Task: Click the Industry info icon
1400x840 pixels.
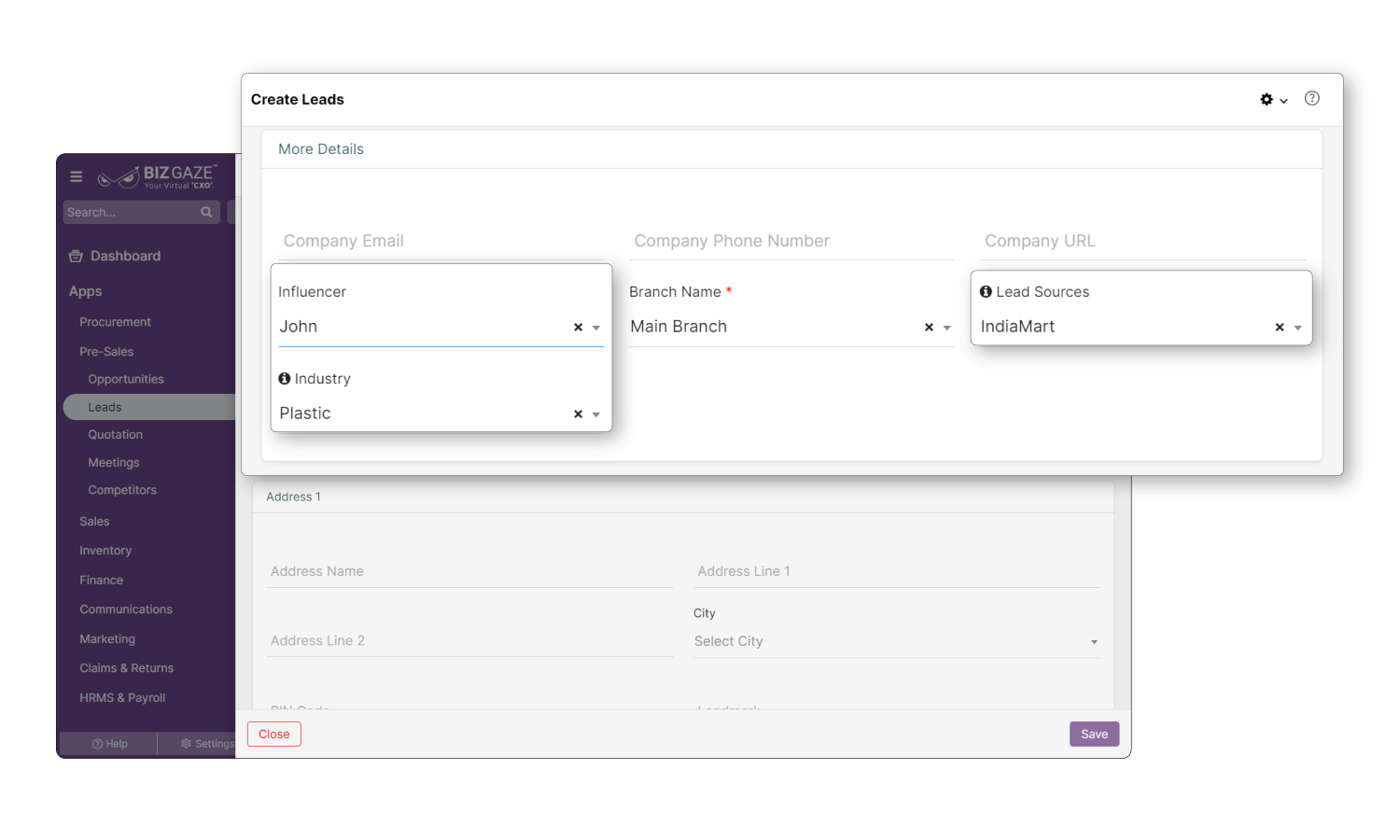Action: coord(285,379)
